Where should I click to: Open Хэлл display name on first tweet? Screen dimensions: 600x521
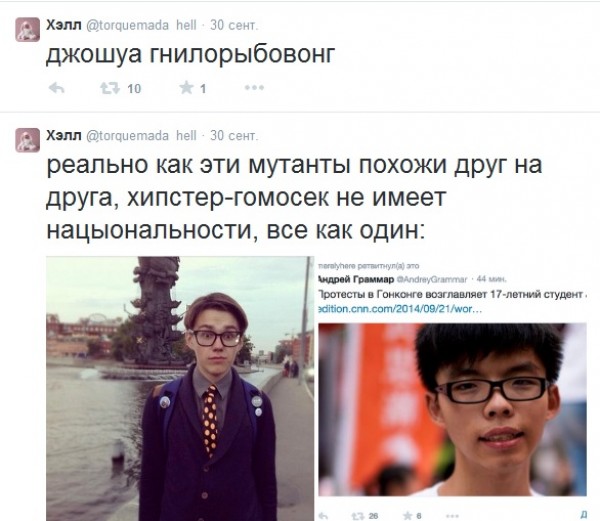(x=64, y=25)
